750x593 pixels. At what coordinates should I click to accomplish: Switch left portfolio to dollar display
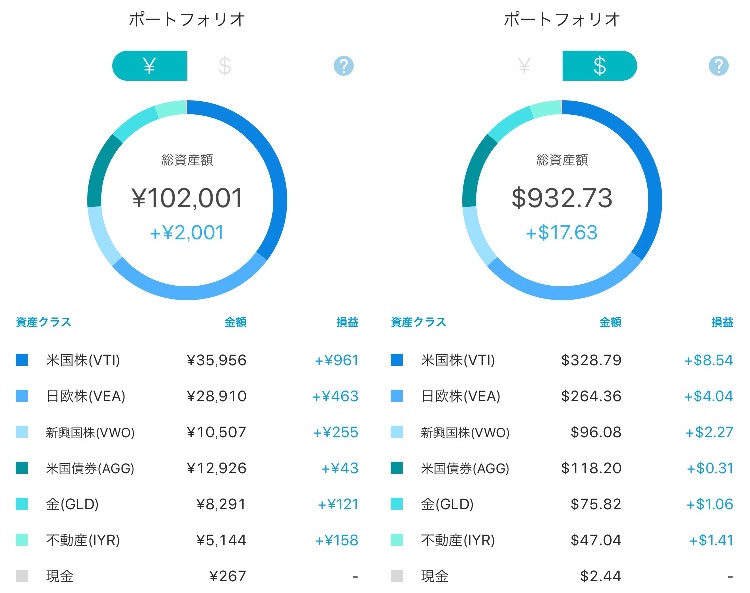point(224,66)
